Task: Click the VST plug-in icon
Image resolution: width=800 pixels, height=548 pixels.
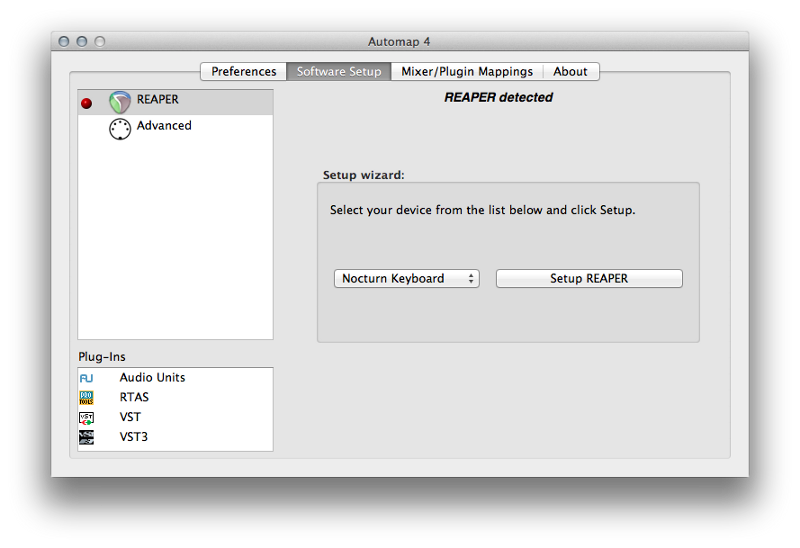Action: [x=86, y=418]
